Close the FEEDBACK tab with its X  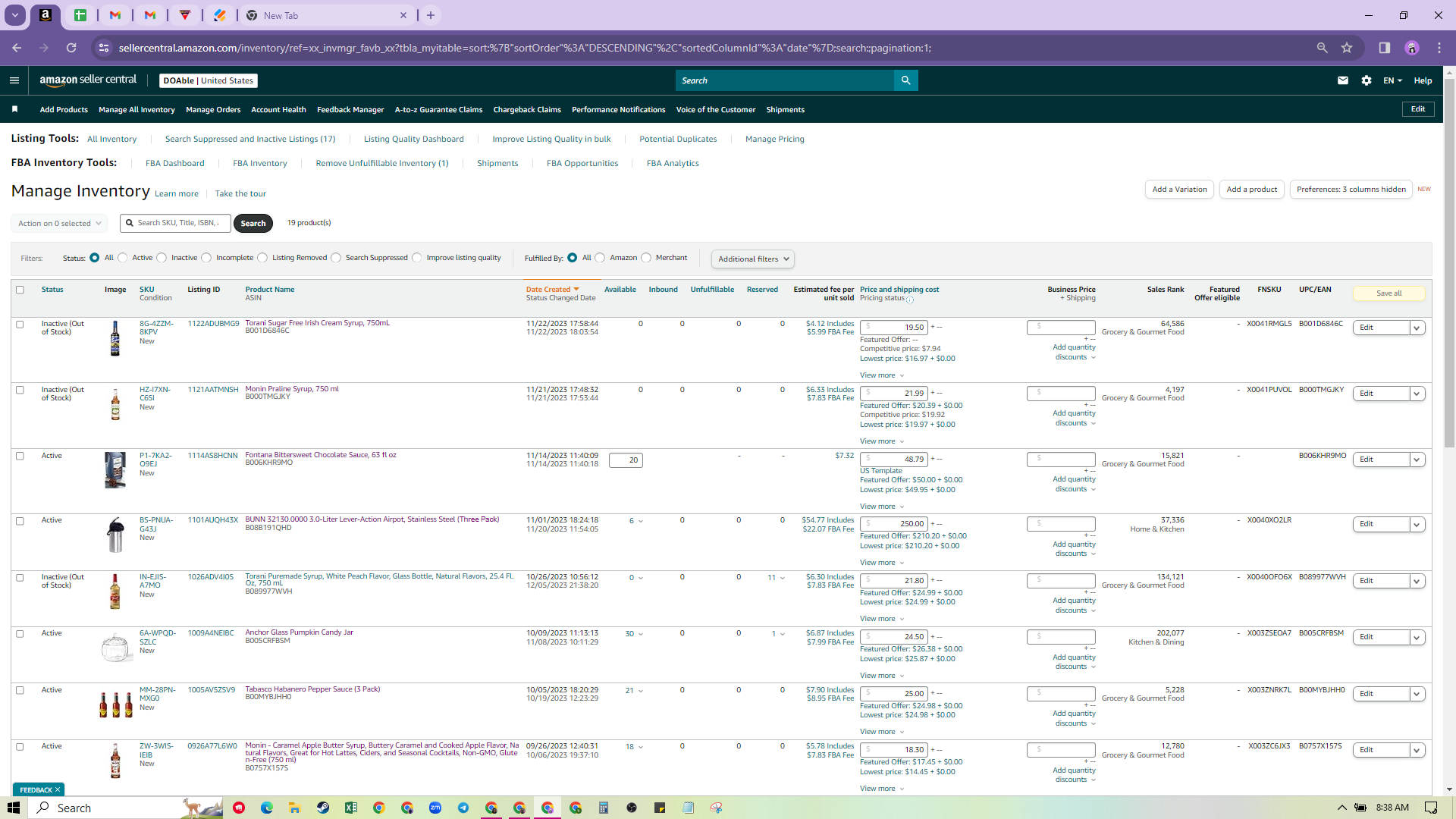point(58,789)
